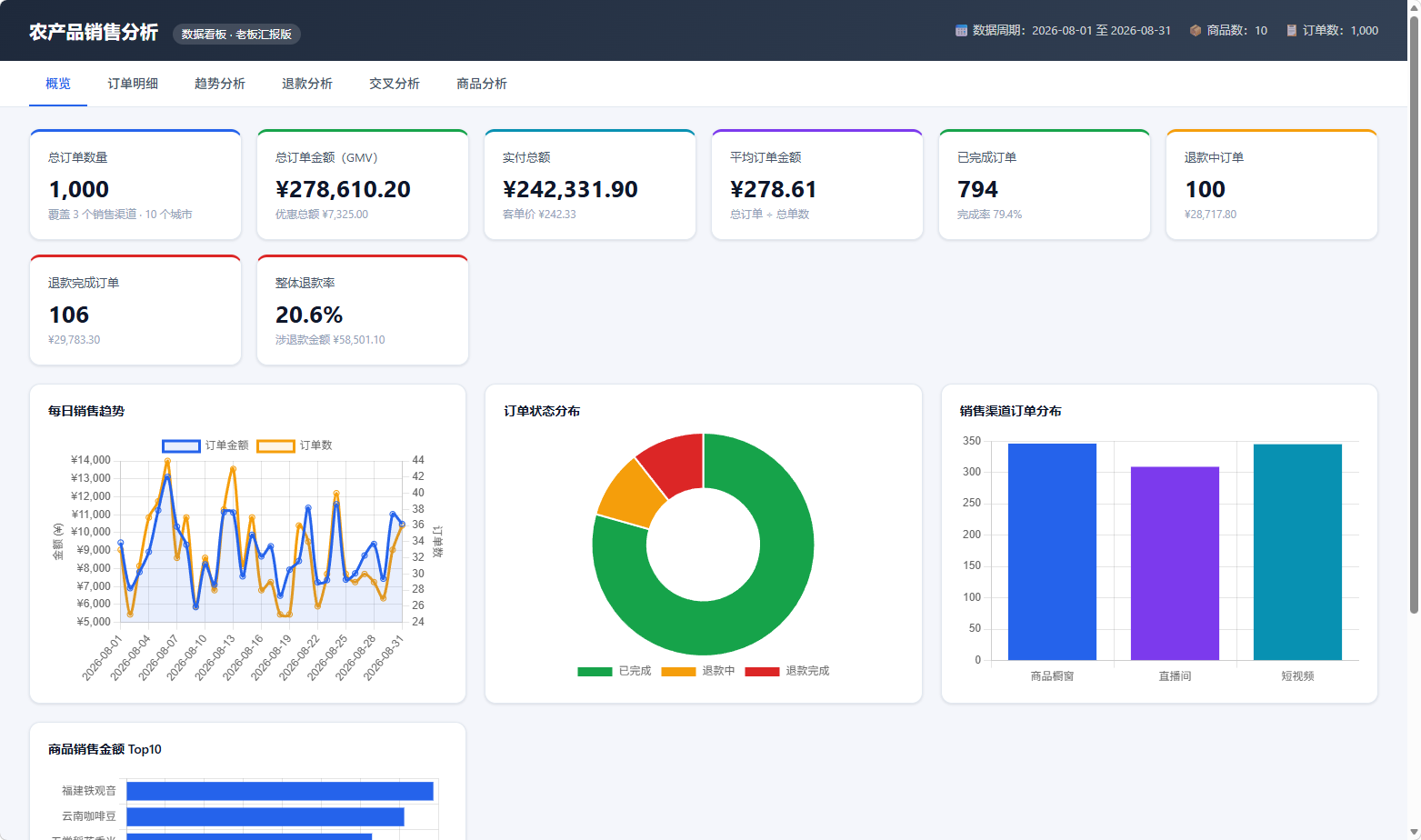Click the 订单状态分布 chart title

click(x=542, y=411)
